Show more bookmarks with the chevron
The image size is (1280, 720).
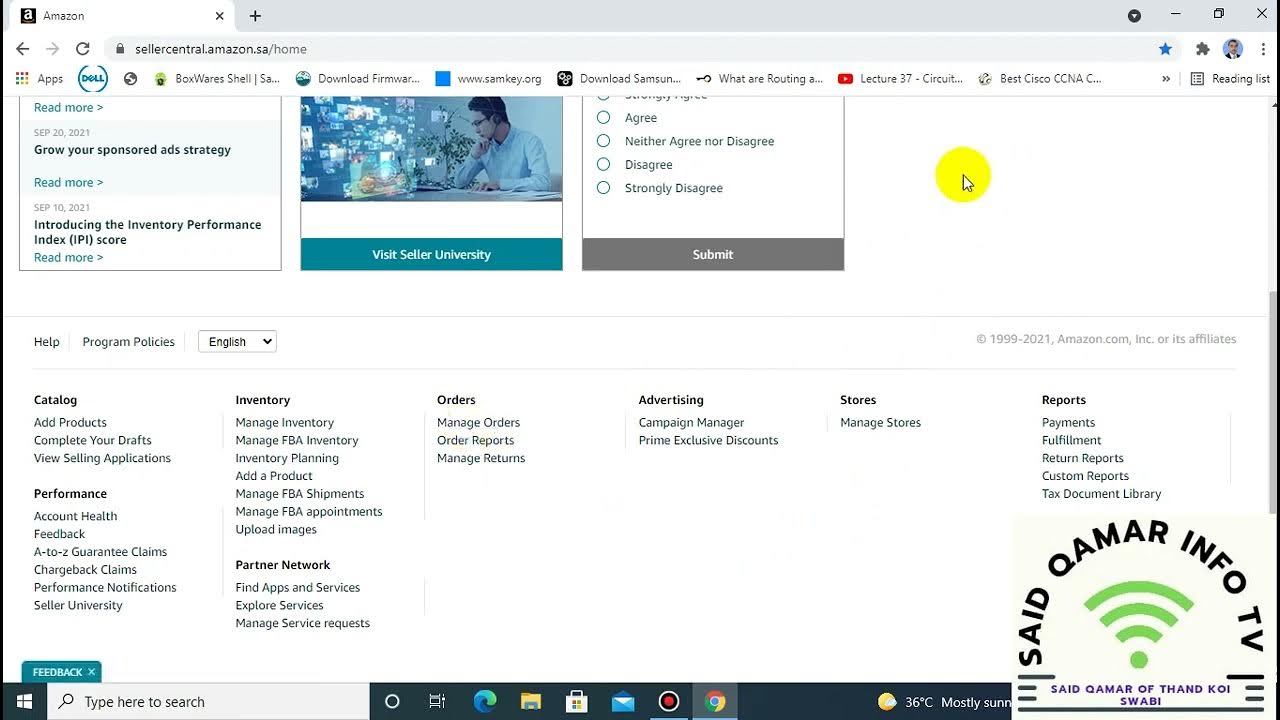click(1166, 78)
